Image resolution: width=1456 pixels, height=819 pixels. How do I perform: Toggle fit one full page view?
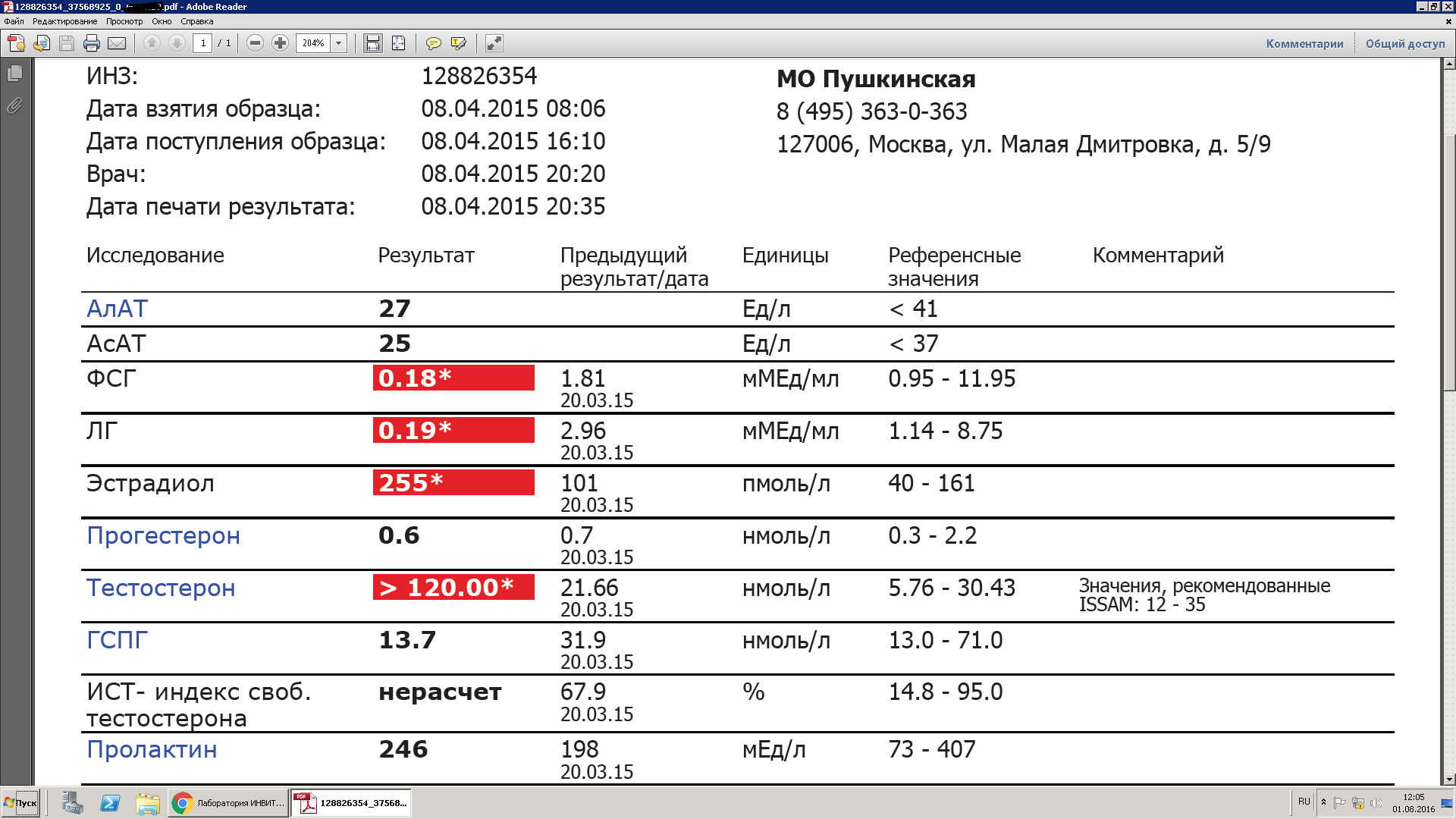pyautogui.click(x=398, y=43)
